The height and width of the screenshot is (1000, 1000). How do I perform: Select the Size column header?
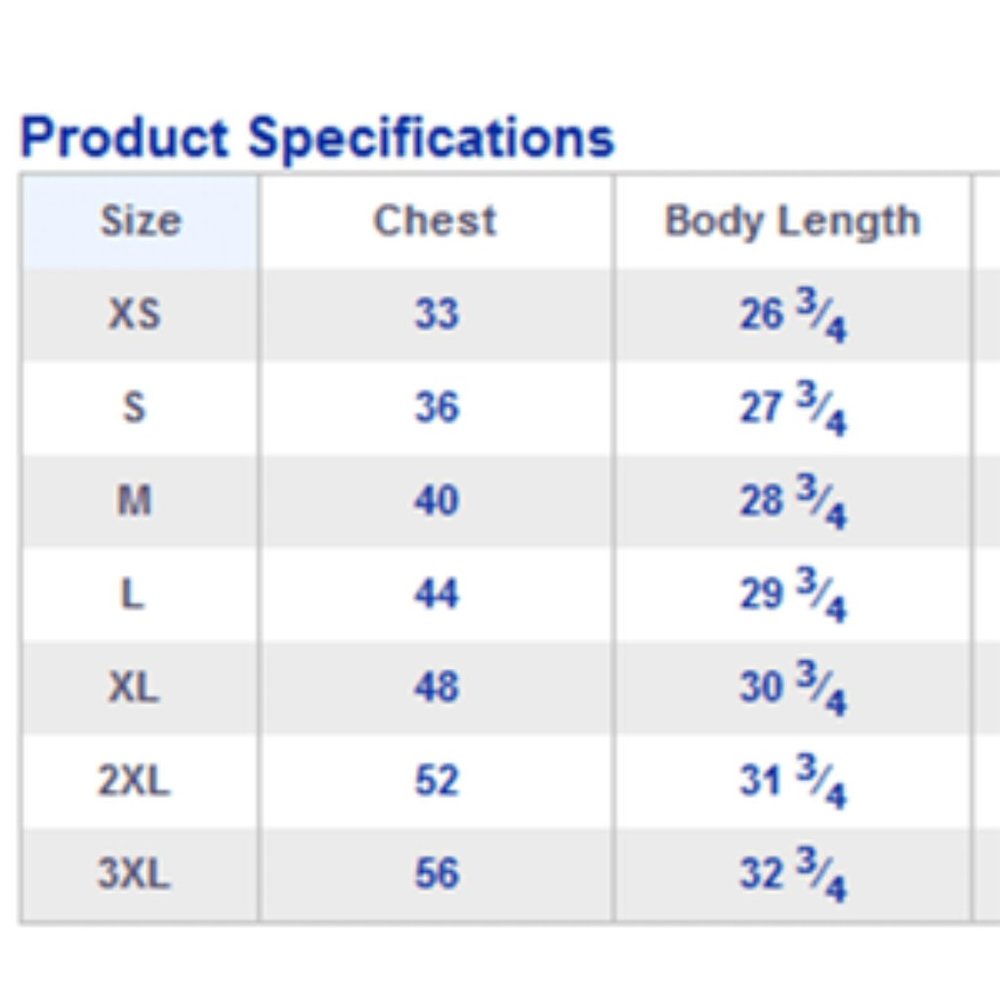point(140,221)
